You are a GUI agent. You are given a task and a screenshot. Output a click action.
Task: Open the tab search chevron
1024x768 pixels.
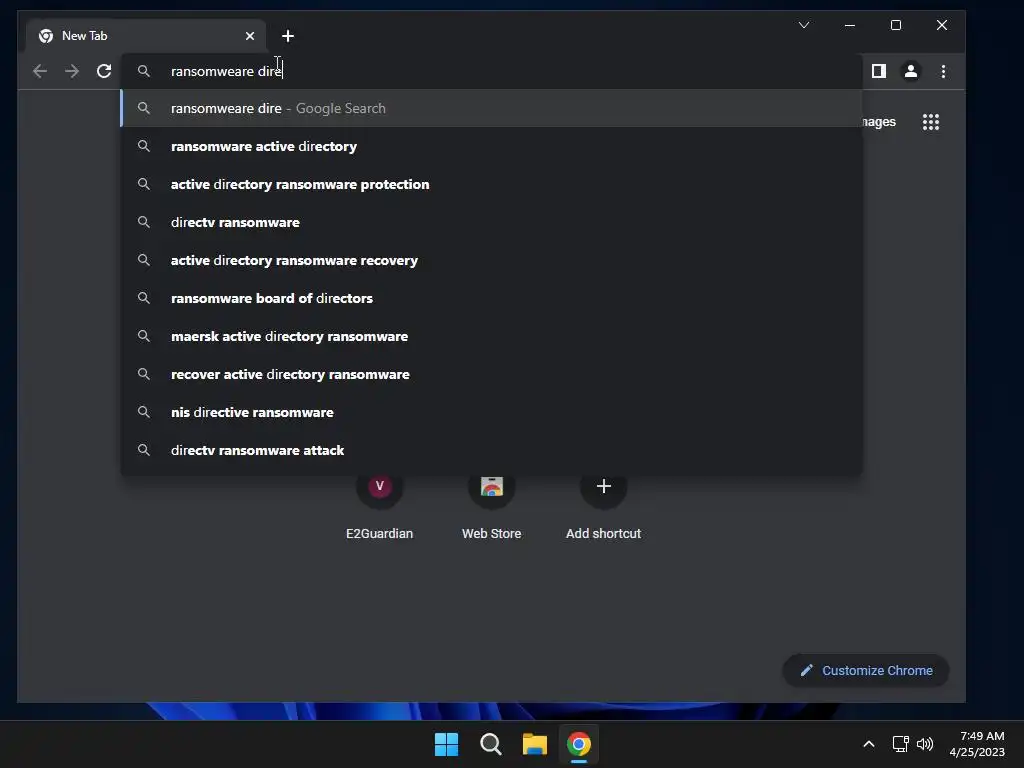(804, 25)
